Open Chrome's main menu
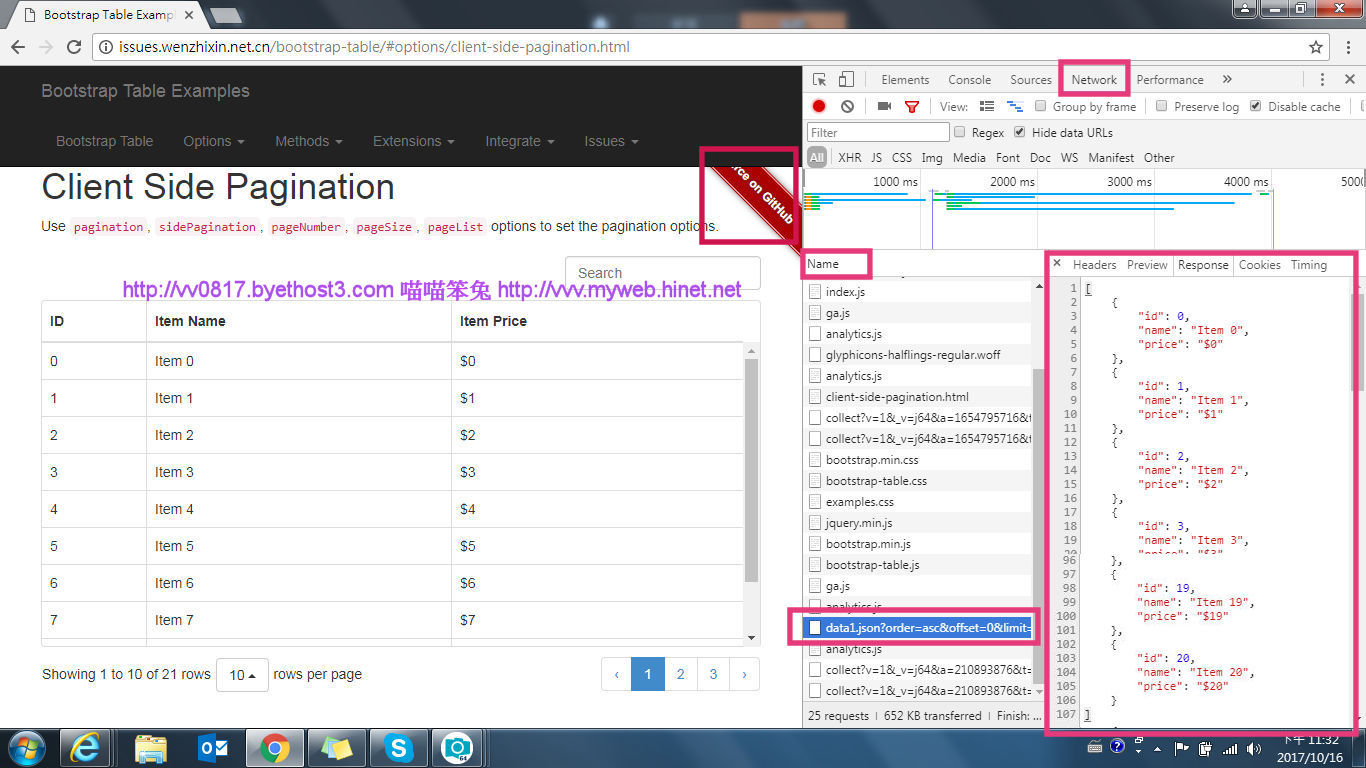The height and width of the screenshot is (768, 1366). pyautogui.click(x=1348, y=47)
